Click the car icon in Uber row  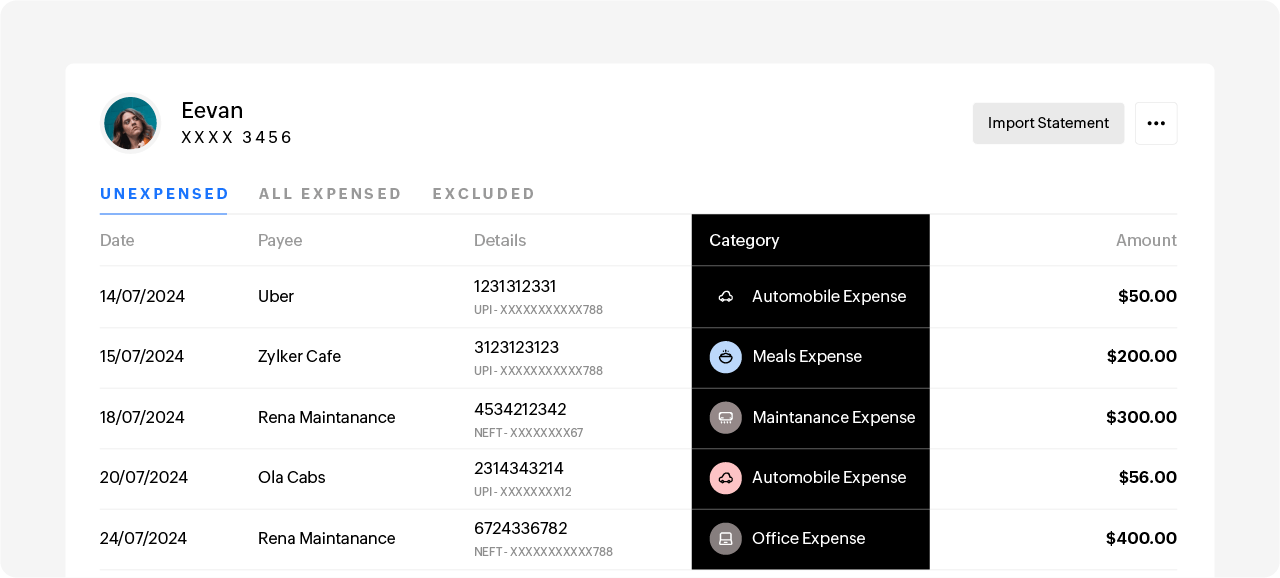726,297
